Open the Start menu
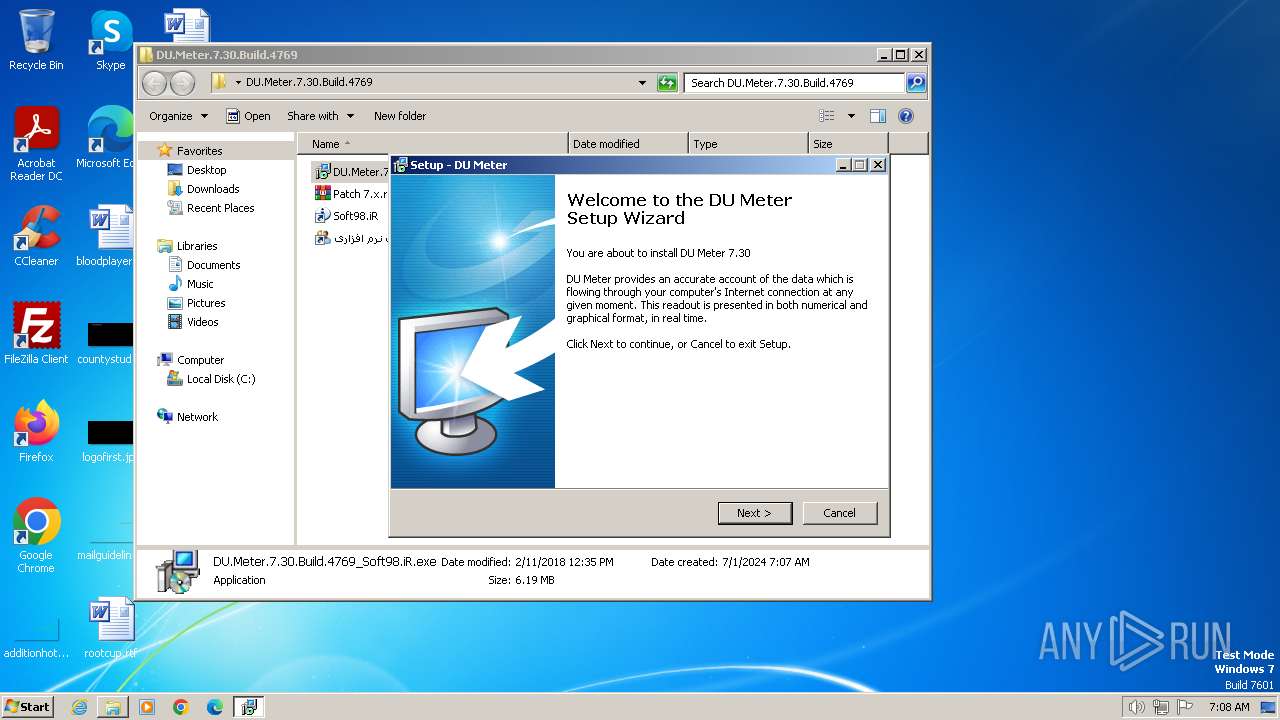1280x720 pixels. coord(28,707)
